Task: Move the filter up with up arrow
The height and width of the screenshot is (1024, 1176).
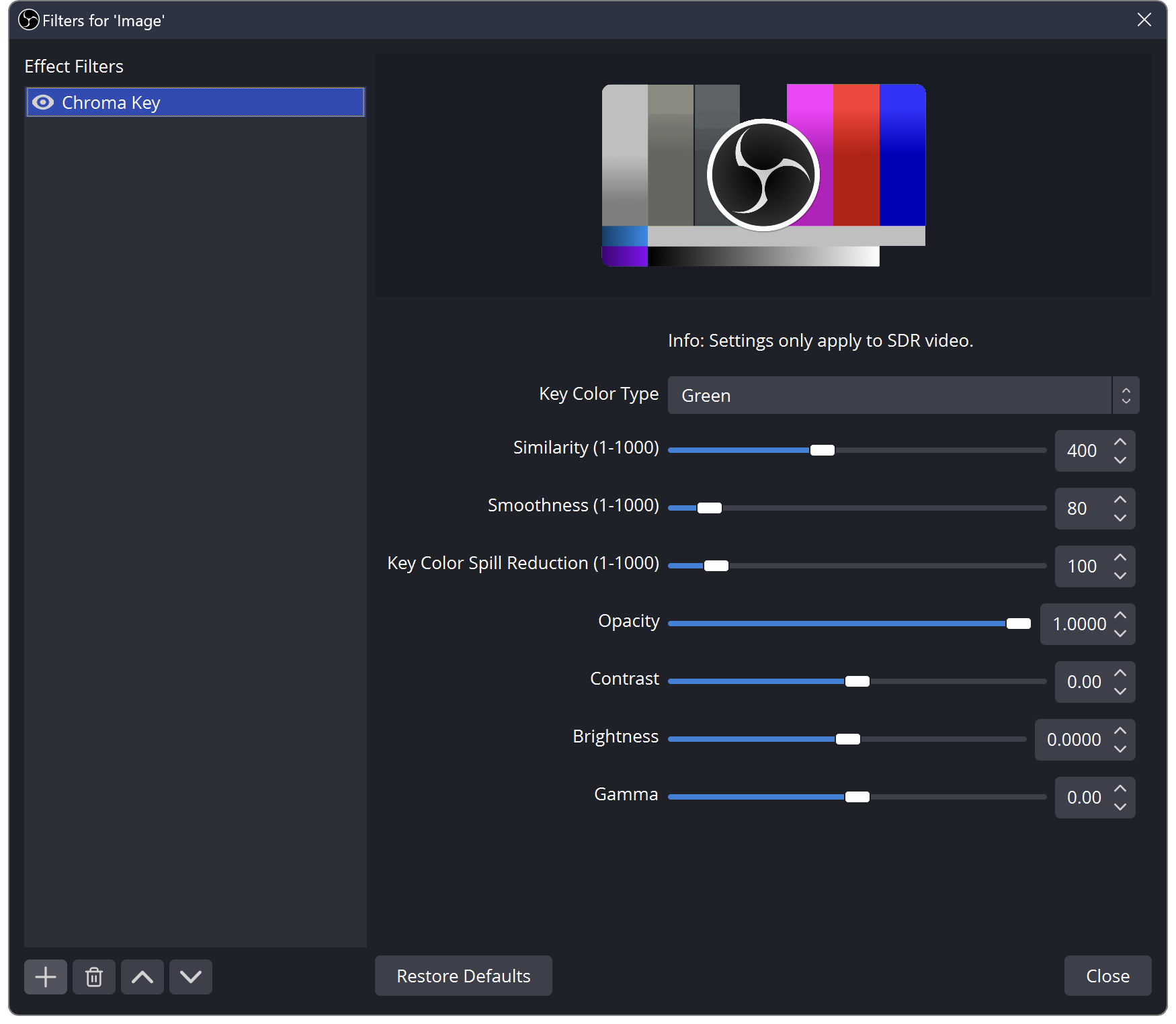Action: [142, 976]
